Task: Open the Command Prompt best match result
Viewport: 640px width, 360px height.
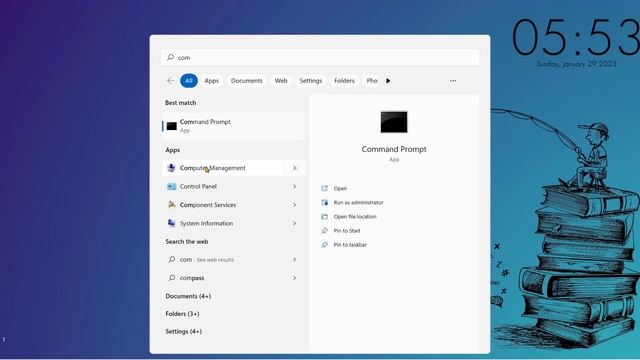Action: (233, 126)
